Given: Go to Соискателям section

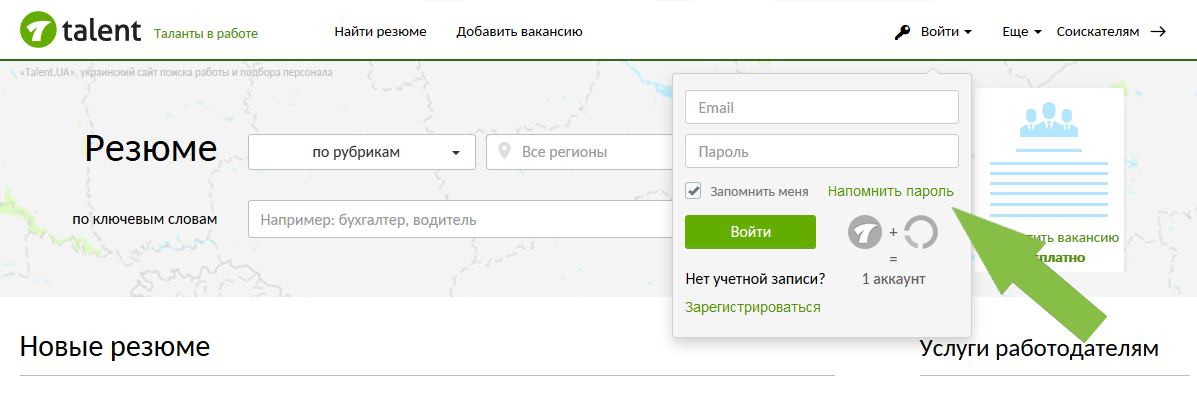Looking at the screenshot, I should (1098, 32).
